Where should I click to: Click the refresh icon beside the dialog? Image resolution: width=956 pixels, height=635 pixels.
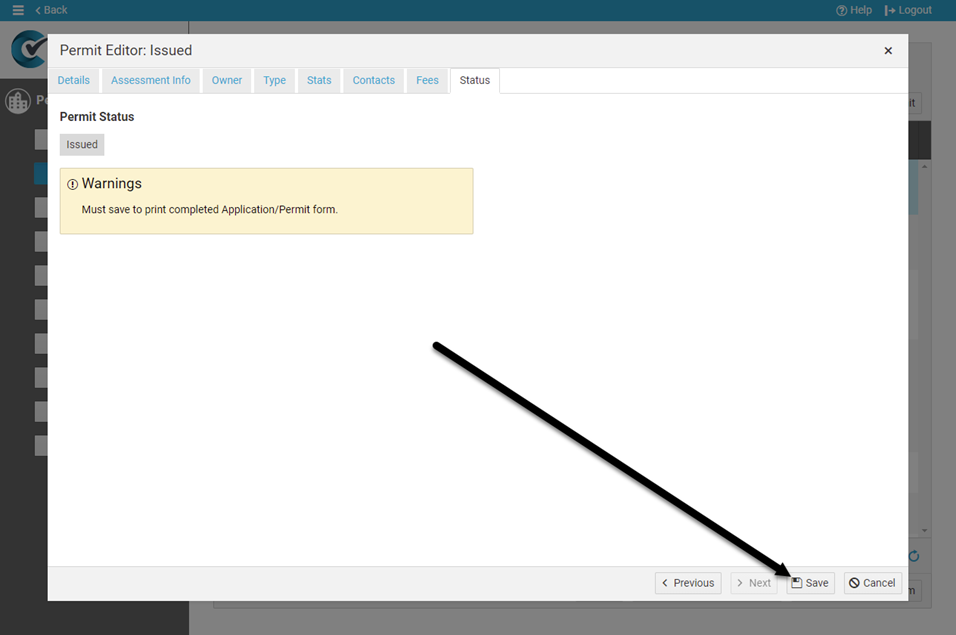pos(912,555)
